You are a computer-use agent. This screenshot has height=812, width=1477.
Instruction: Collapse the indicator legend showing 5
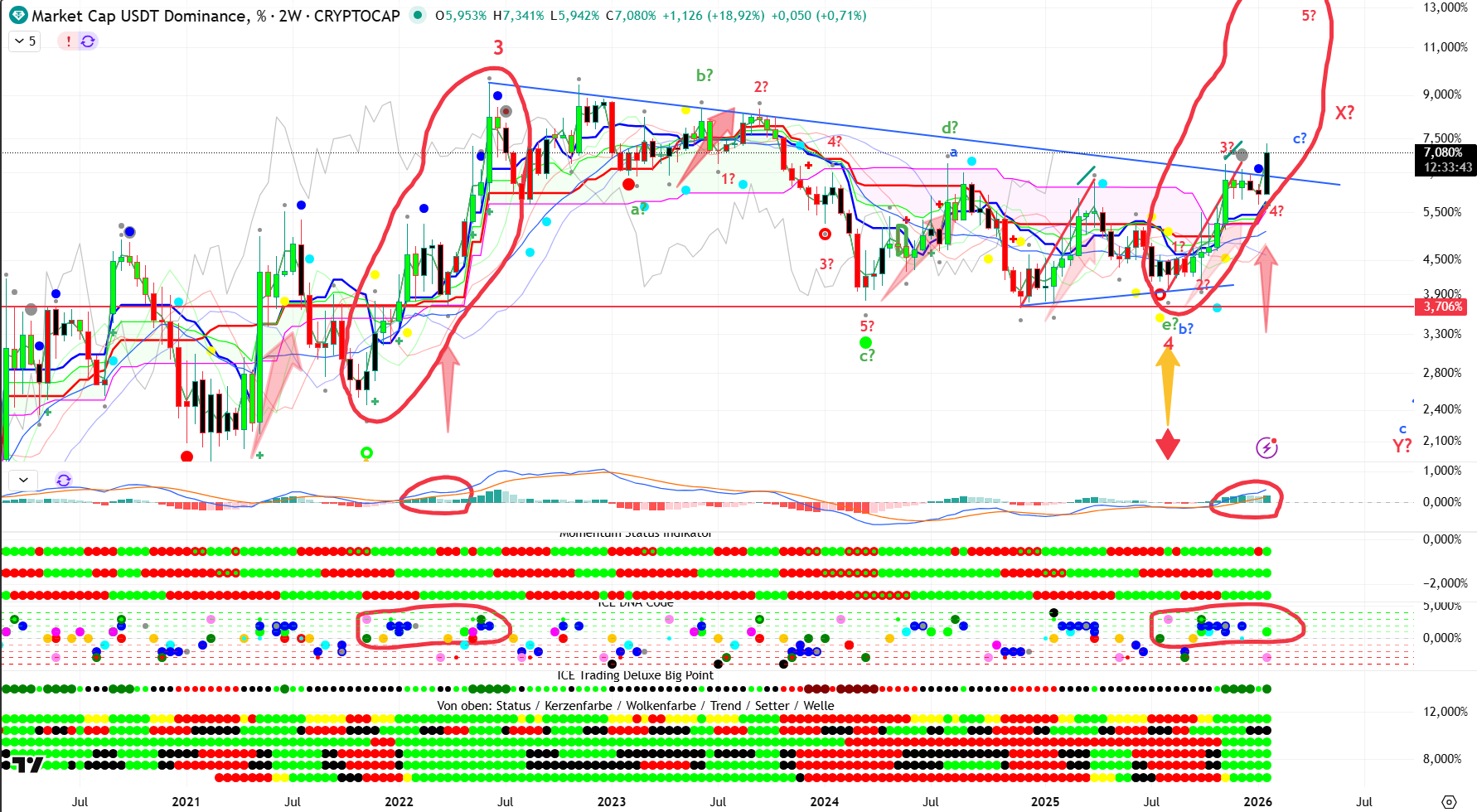24,41
